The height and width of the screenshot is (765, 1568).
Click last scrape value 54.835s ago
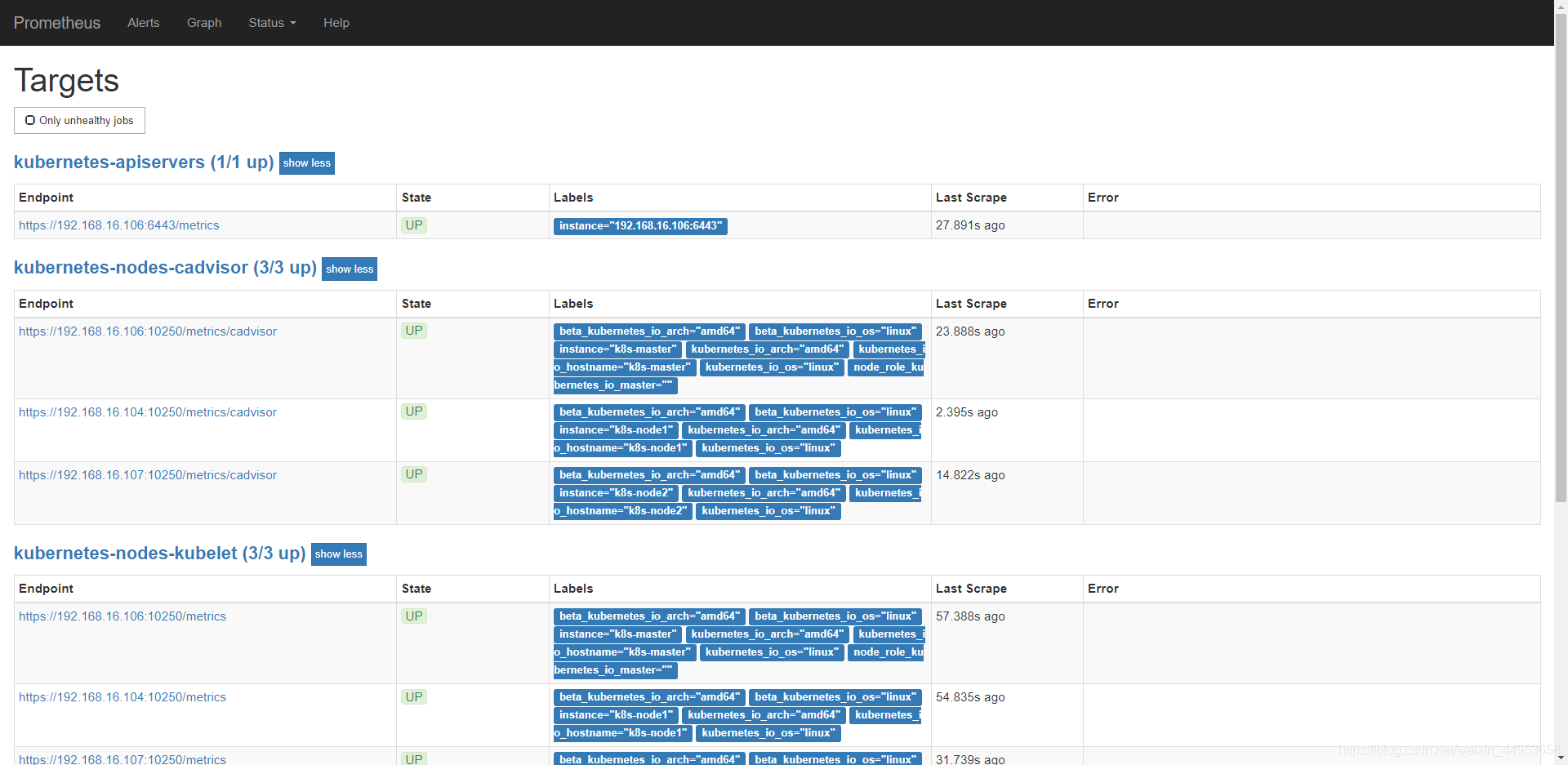[970, 697]
